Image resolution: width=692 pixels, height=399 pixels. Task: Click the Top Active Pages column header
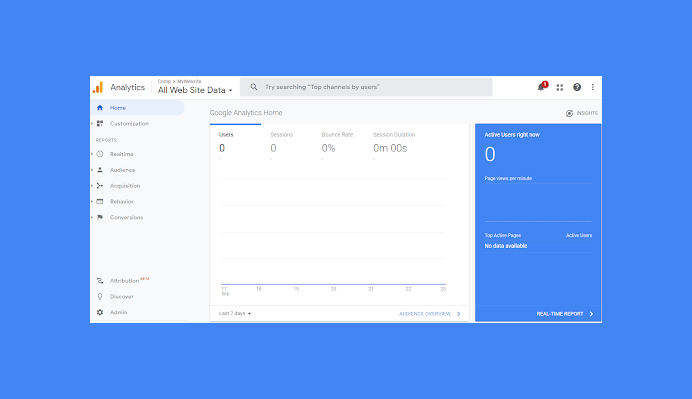[x=503, y=235]
